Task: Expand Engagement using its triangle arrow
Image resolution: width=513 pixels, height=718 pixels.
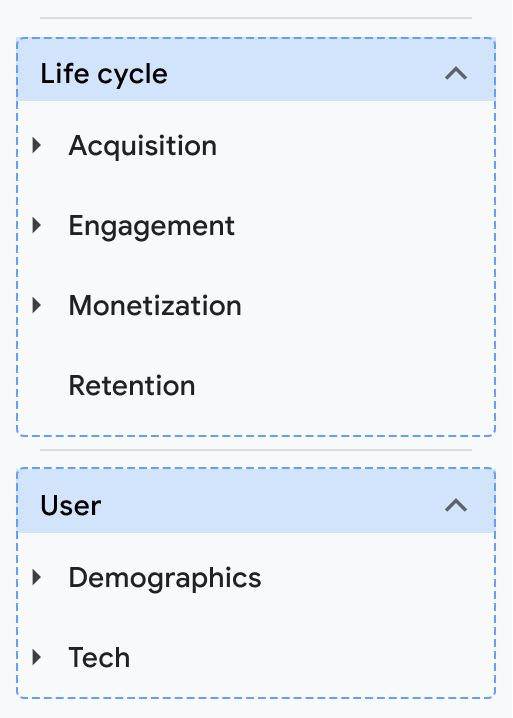Action: point(37,225)
